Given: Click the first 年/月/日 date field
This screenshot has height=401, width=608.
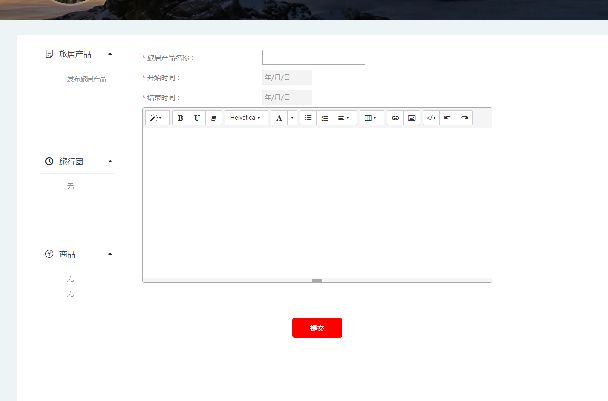Looking at the screenshot, I should click(x=286, y=77).
